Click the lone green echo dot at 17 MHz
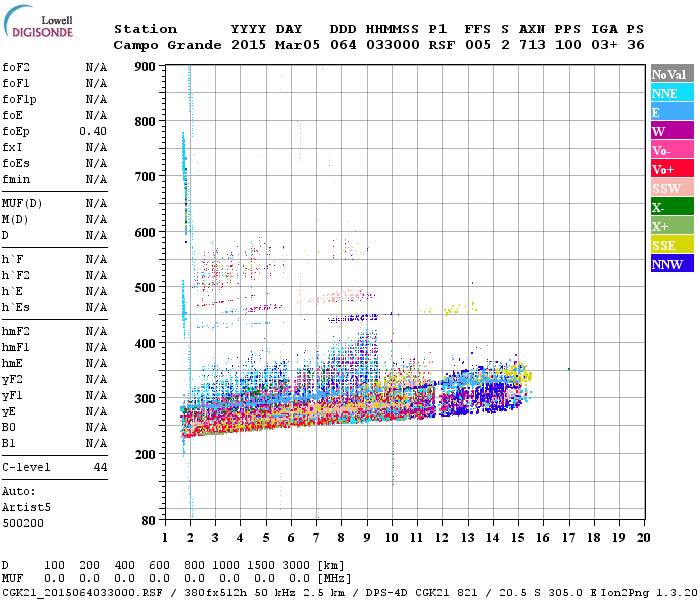Viewport: 700px width, 600px height. (569, 369)
